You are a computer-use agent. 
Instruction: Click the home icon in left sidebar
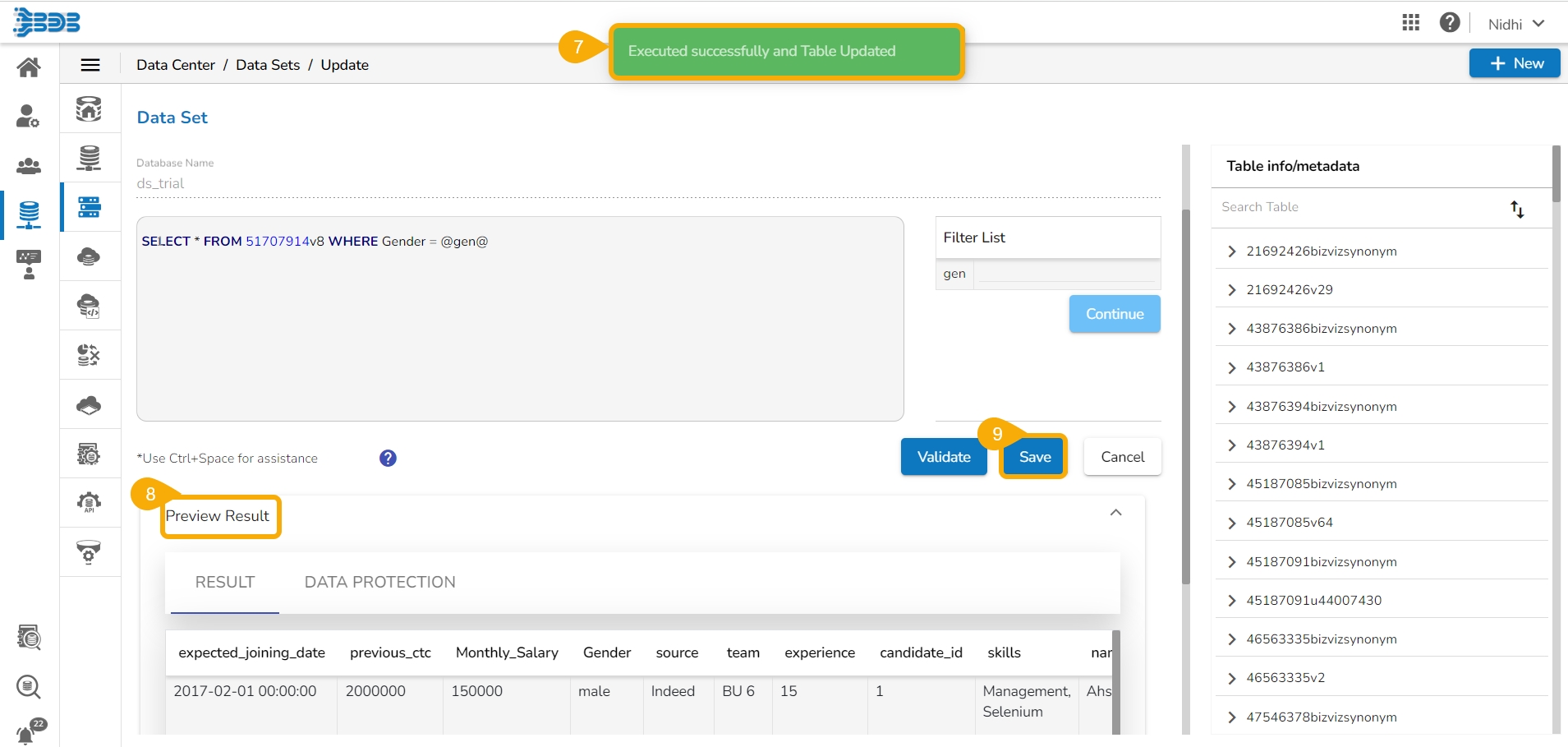click(x=29, y=67)
